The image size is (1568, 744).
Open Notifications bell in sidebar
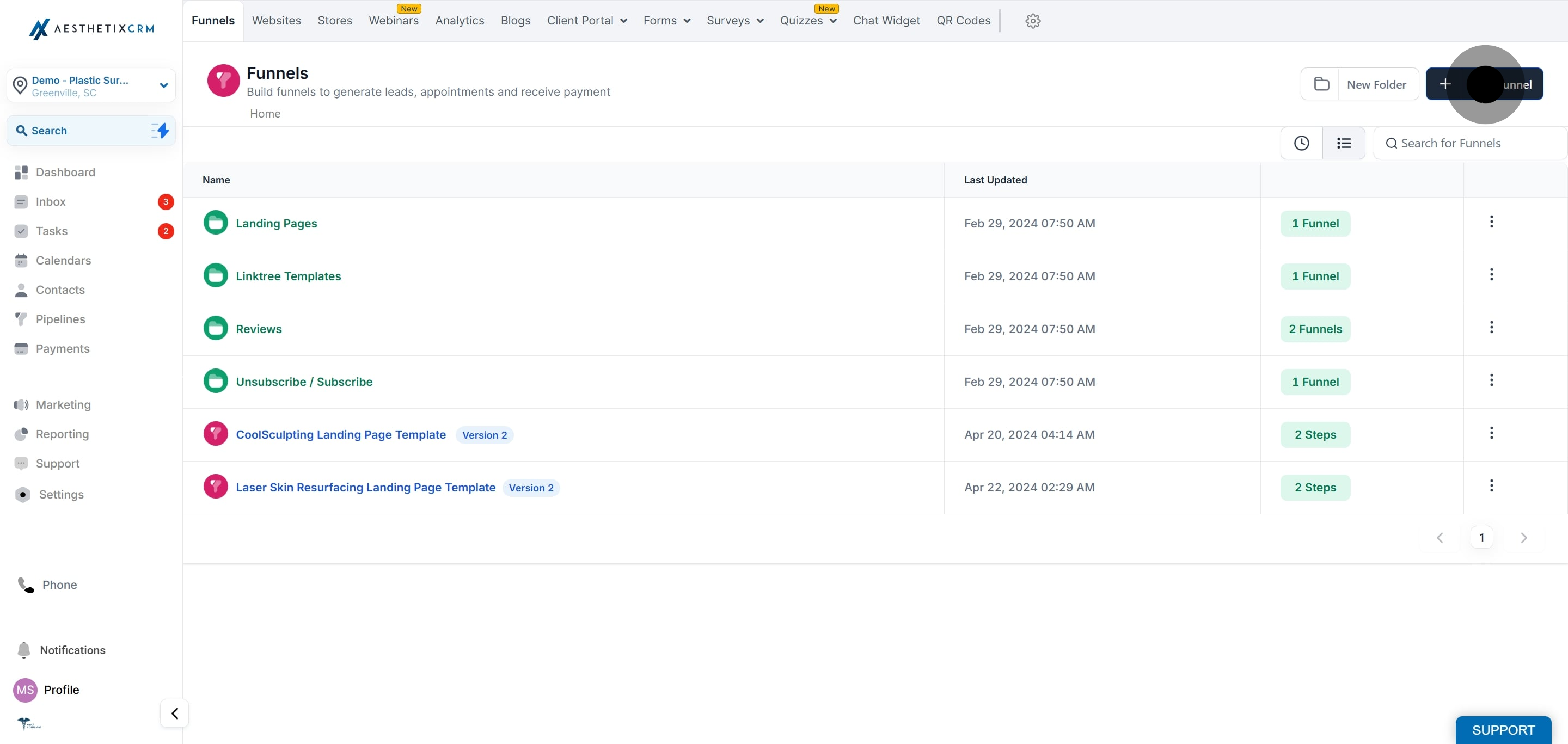point(24,650)
